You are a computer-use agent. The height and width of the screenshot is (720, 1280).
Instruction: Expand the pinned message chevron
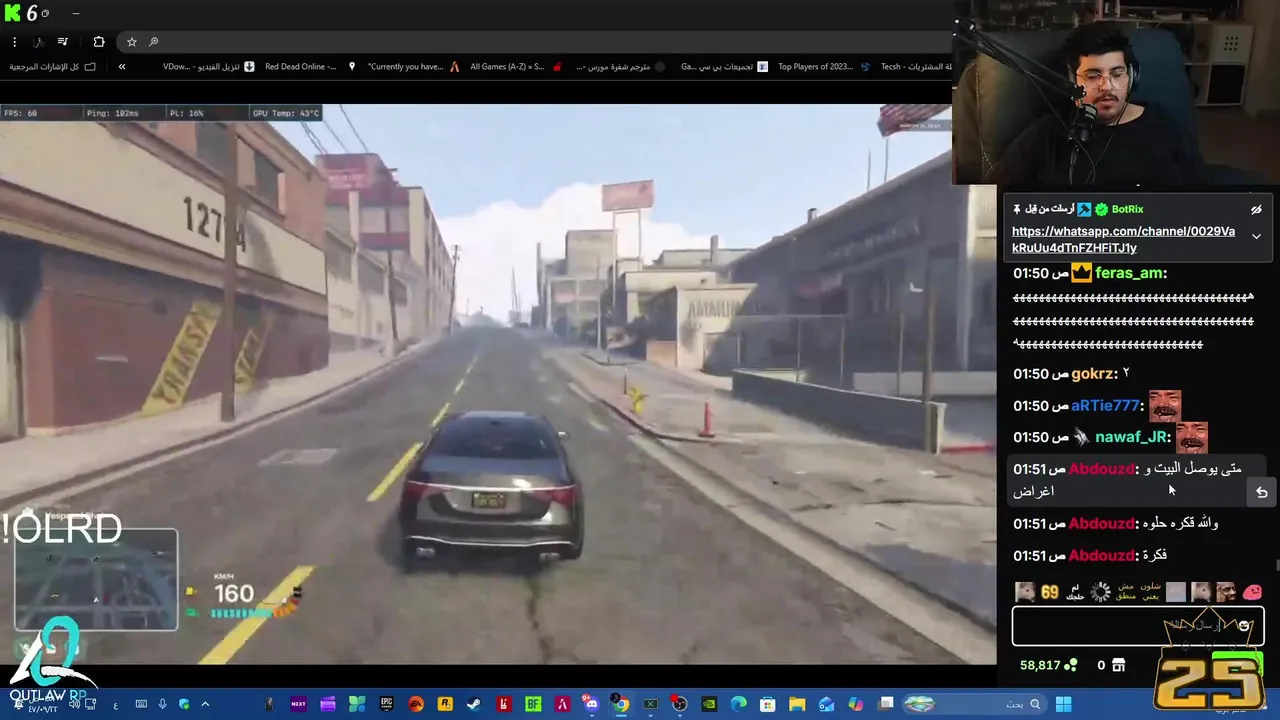(1256, 237)
